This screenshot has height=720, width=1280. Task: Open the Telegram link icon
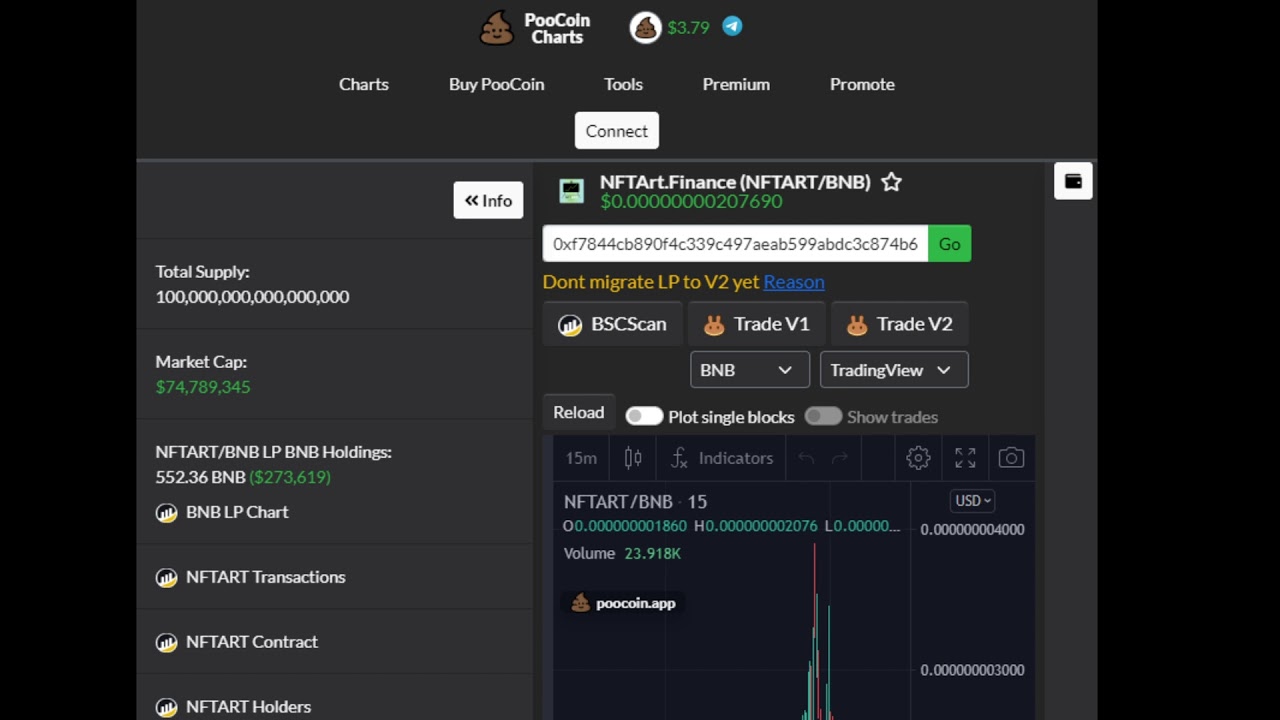pos(733,27)
